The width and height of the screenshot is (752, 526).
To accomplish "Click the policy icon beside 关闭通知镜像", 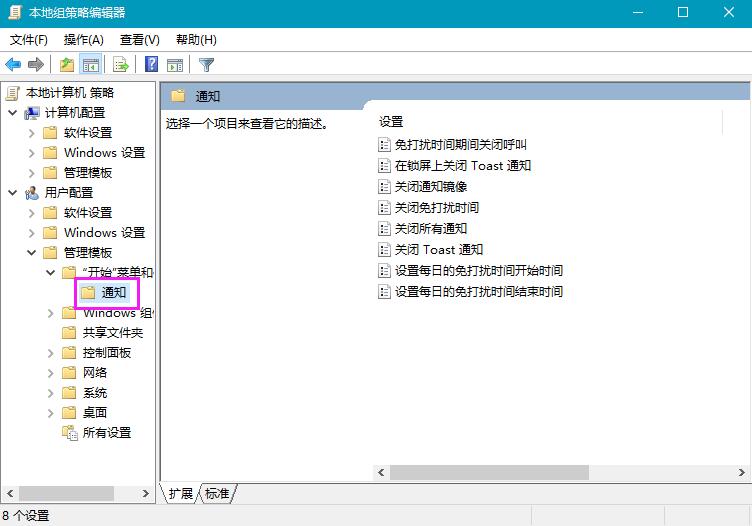I will coord(384,187).
